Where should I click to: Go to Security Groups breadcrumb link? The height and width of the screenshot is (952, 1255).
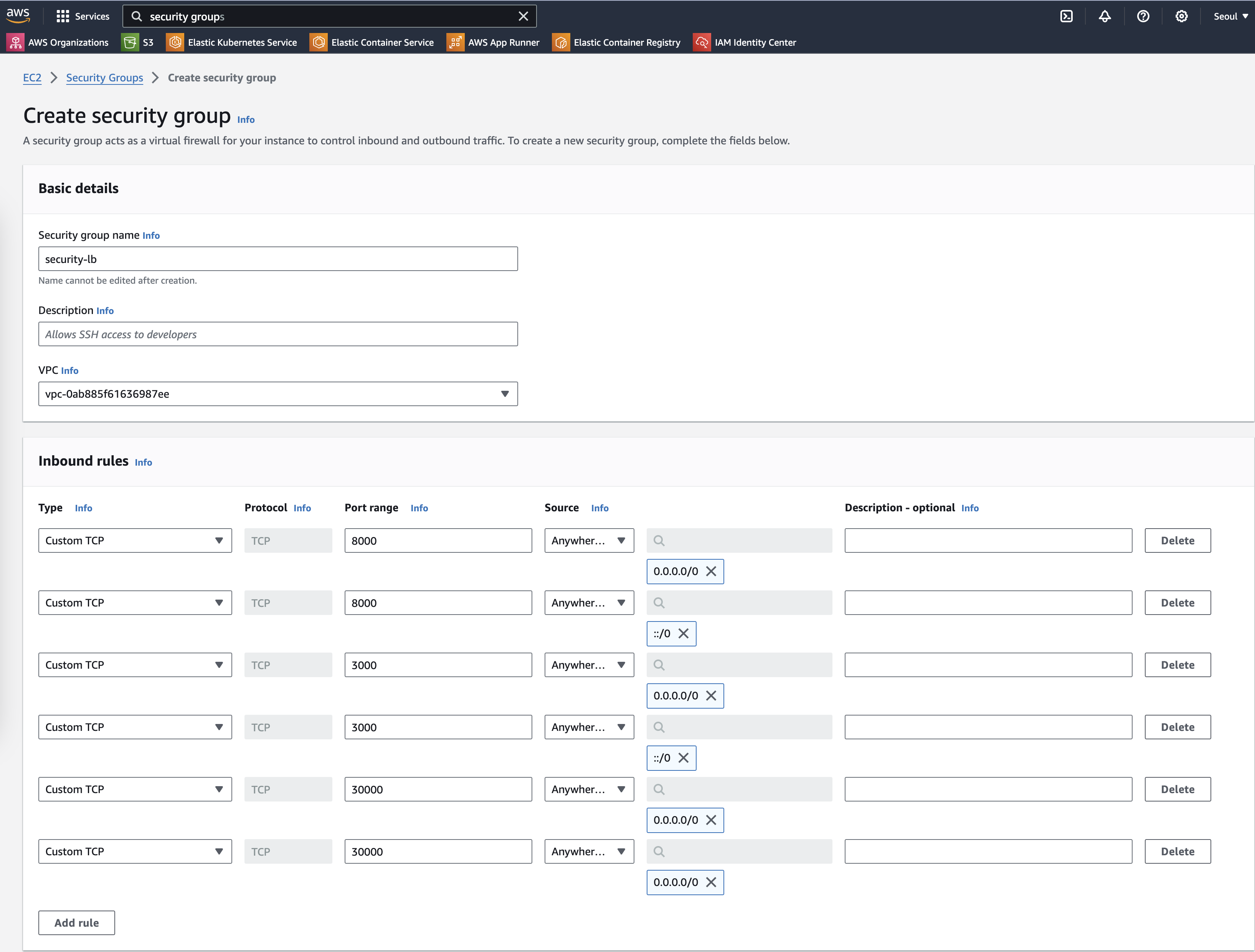(x=104, y=78)
